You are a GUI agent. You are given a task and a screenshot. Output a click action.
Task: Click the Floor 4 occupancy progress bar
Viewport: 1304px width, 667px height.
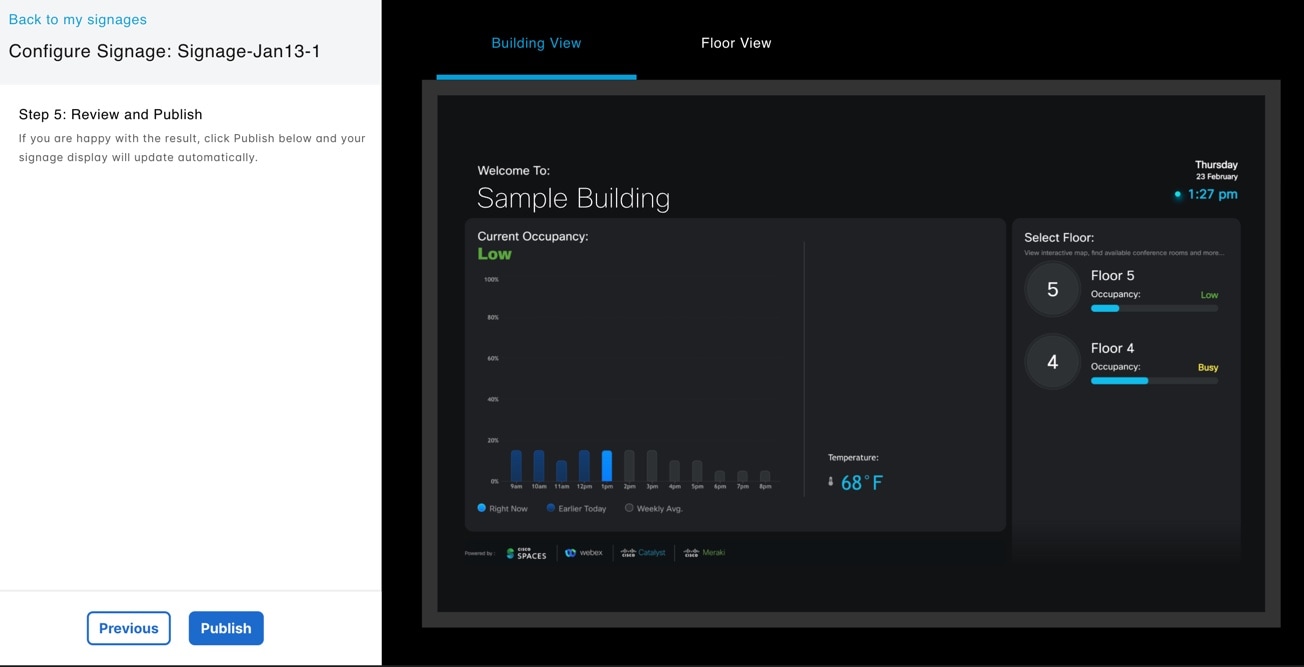point(1154,381)
